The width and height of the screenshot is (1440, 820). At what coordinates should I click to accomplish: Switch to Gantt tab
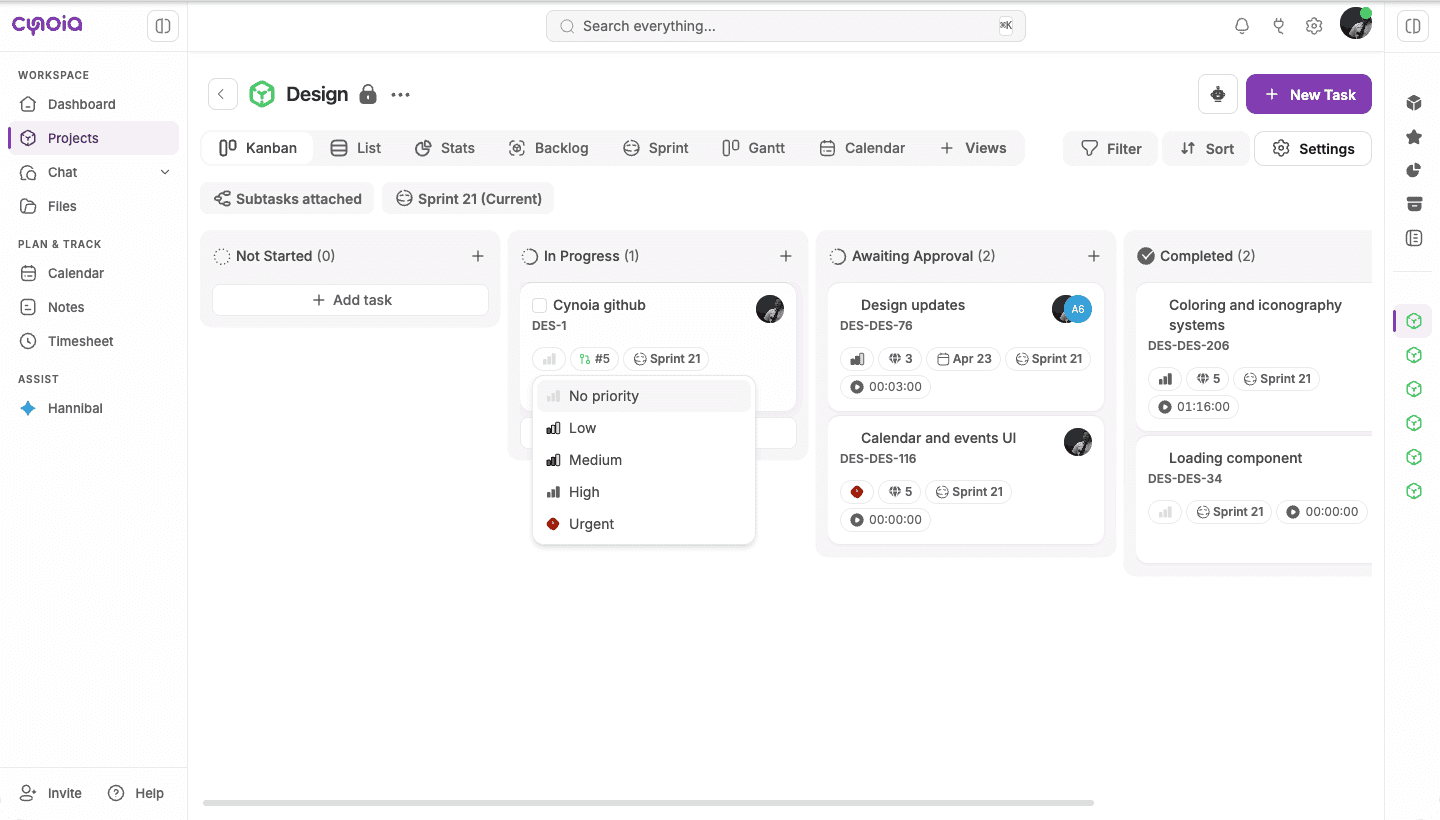[x=754, y=148]
